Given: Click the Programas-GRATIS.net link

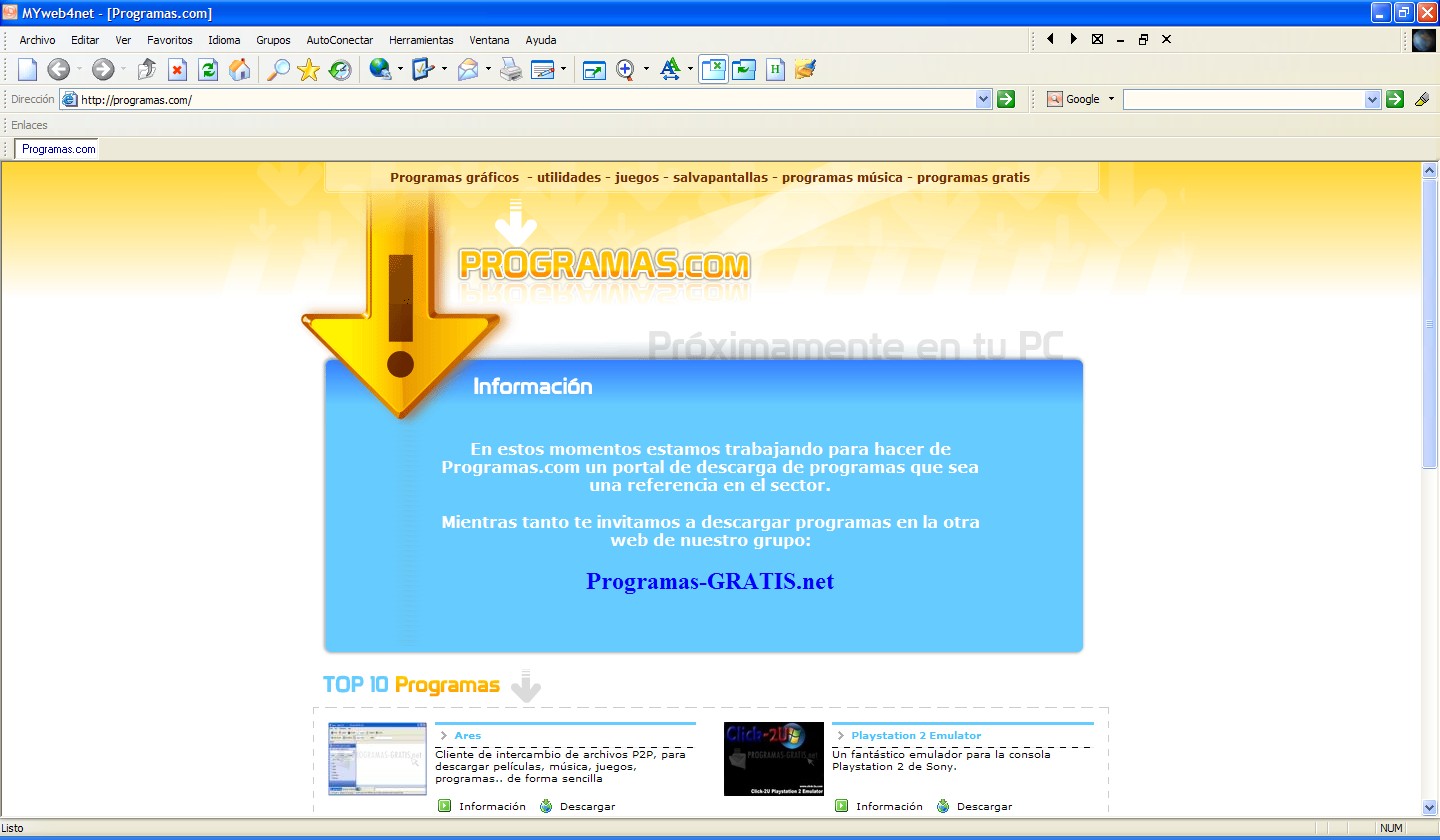Looking at the screenshot, I should 710,581.
